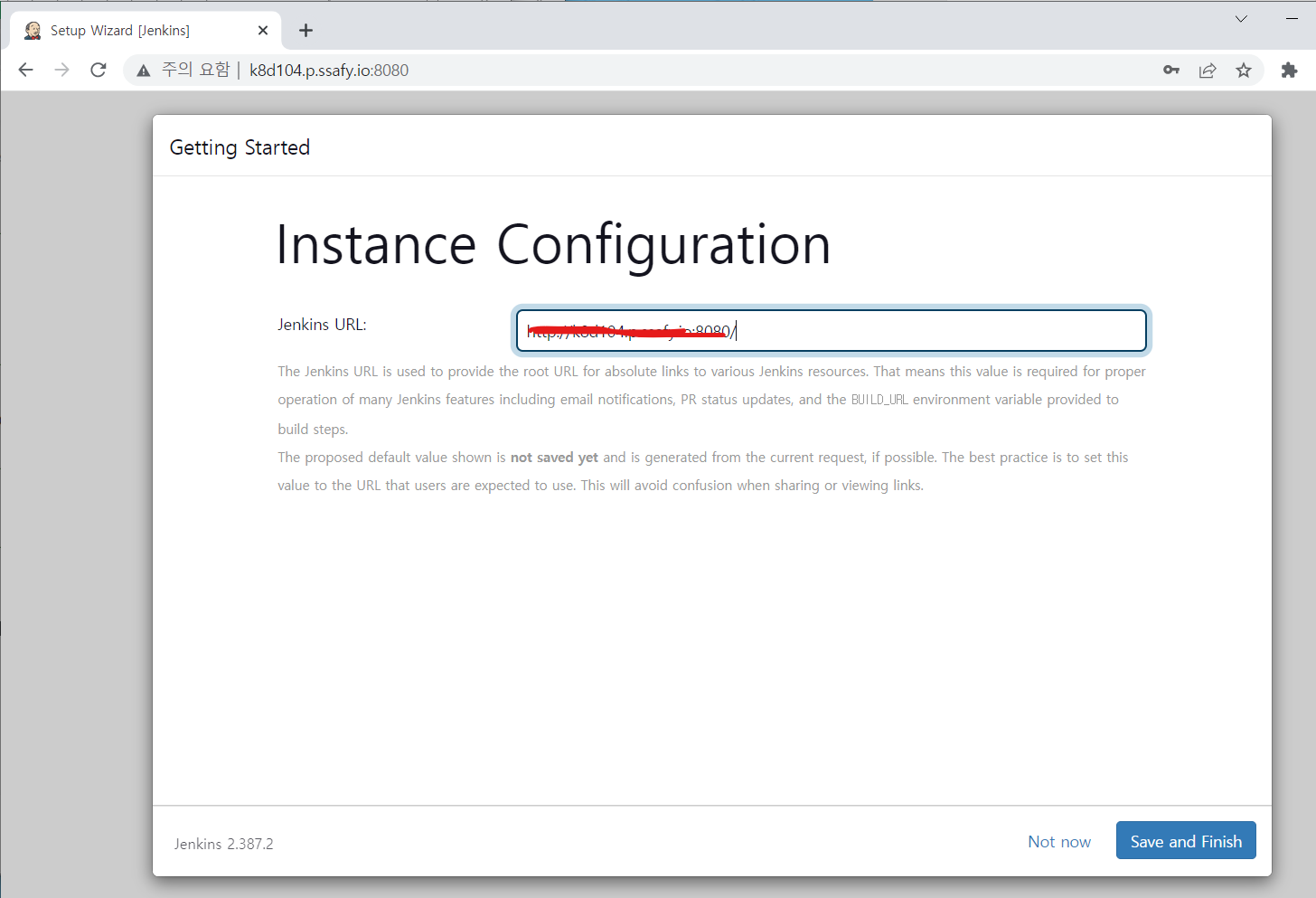The width and height of the screenshot is (1316, 898).
Task: Click the Instance Configuration heading
Action: coord(553,244)
